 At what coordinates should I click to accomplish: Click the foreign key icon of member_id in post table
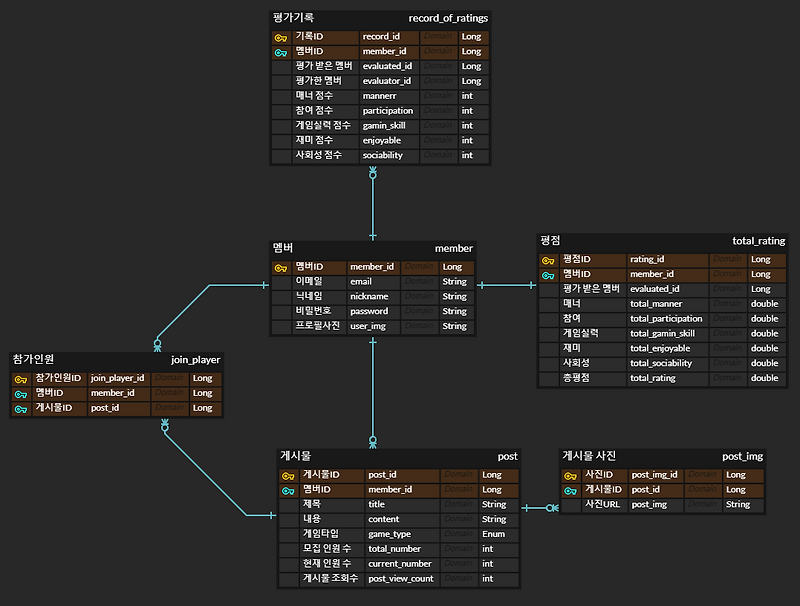(x=290, y=490)
